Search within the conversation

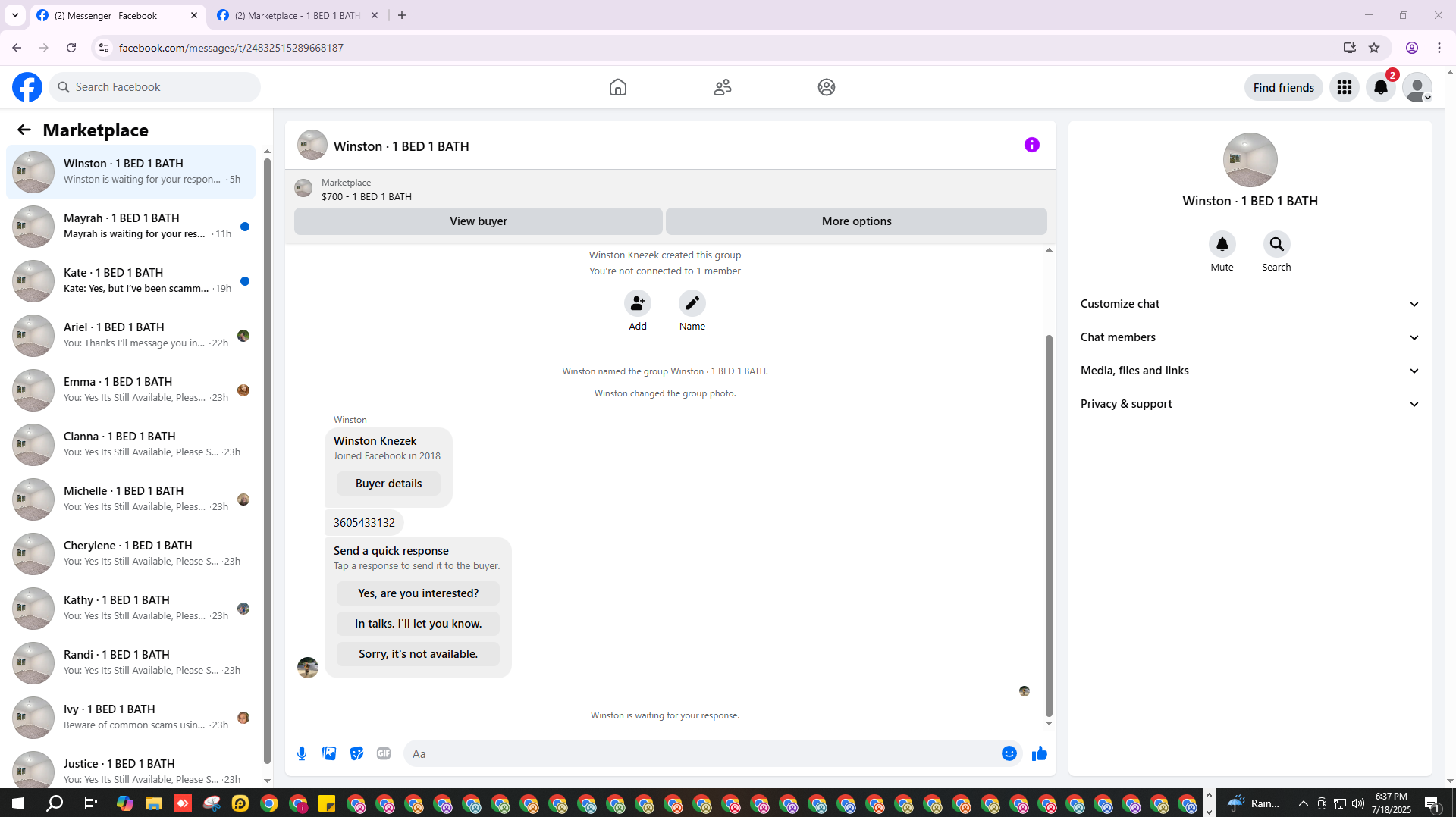point(1276,244)
